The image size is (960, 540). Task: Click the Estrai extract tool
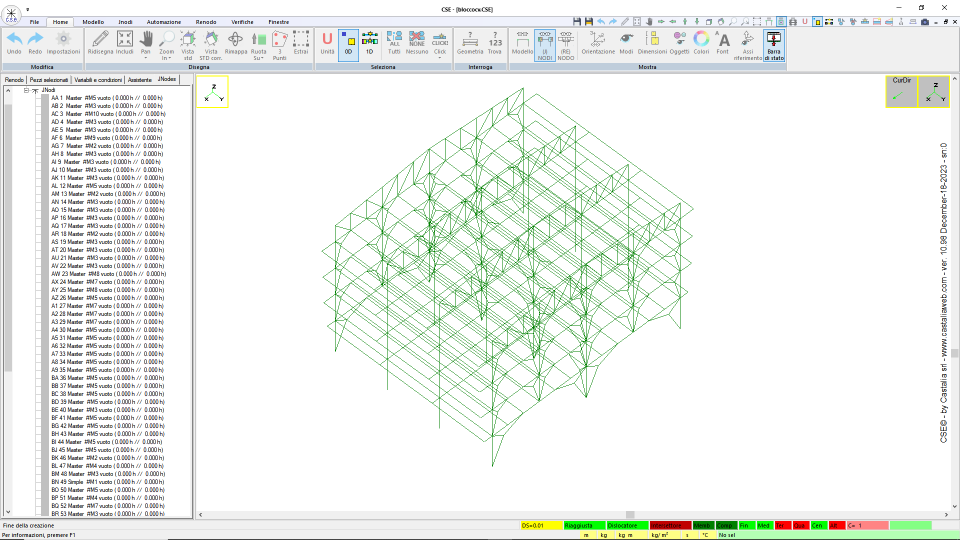coord(301,43)
